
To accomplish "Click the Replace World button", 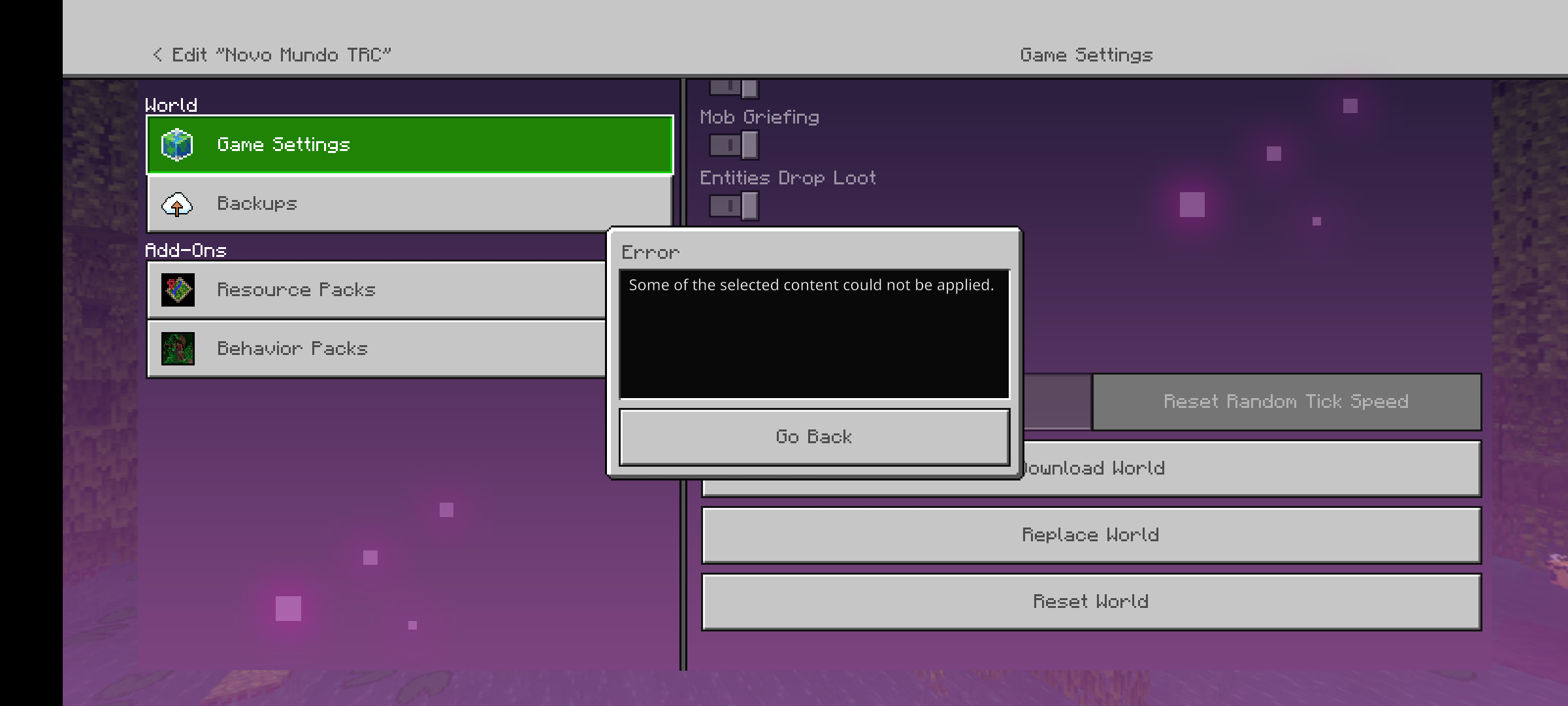I will (x=1090, y=535).
